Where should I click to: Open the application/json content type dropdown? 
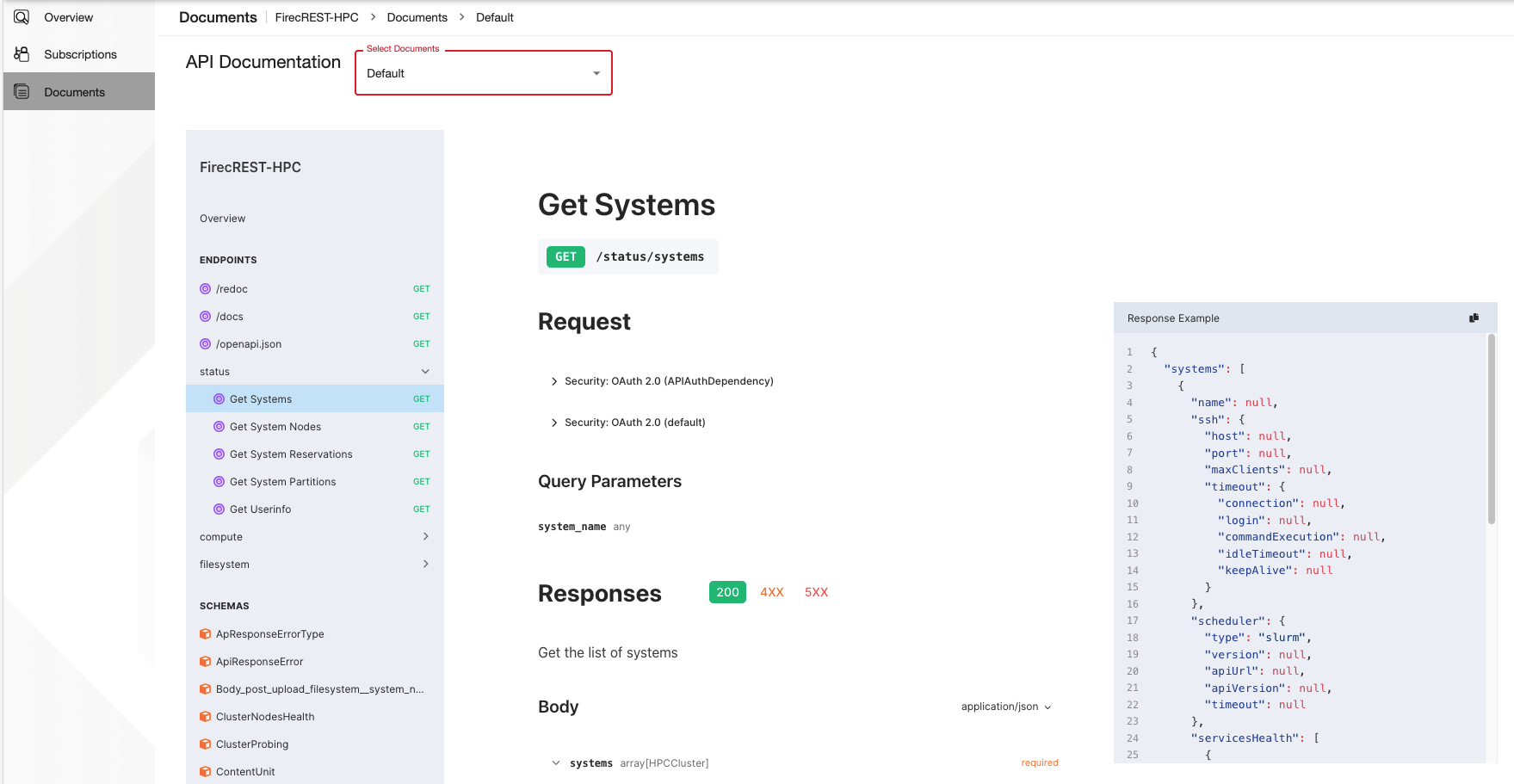click(x=1006, y=707)
